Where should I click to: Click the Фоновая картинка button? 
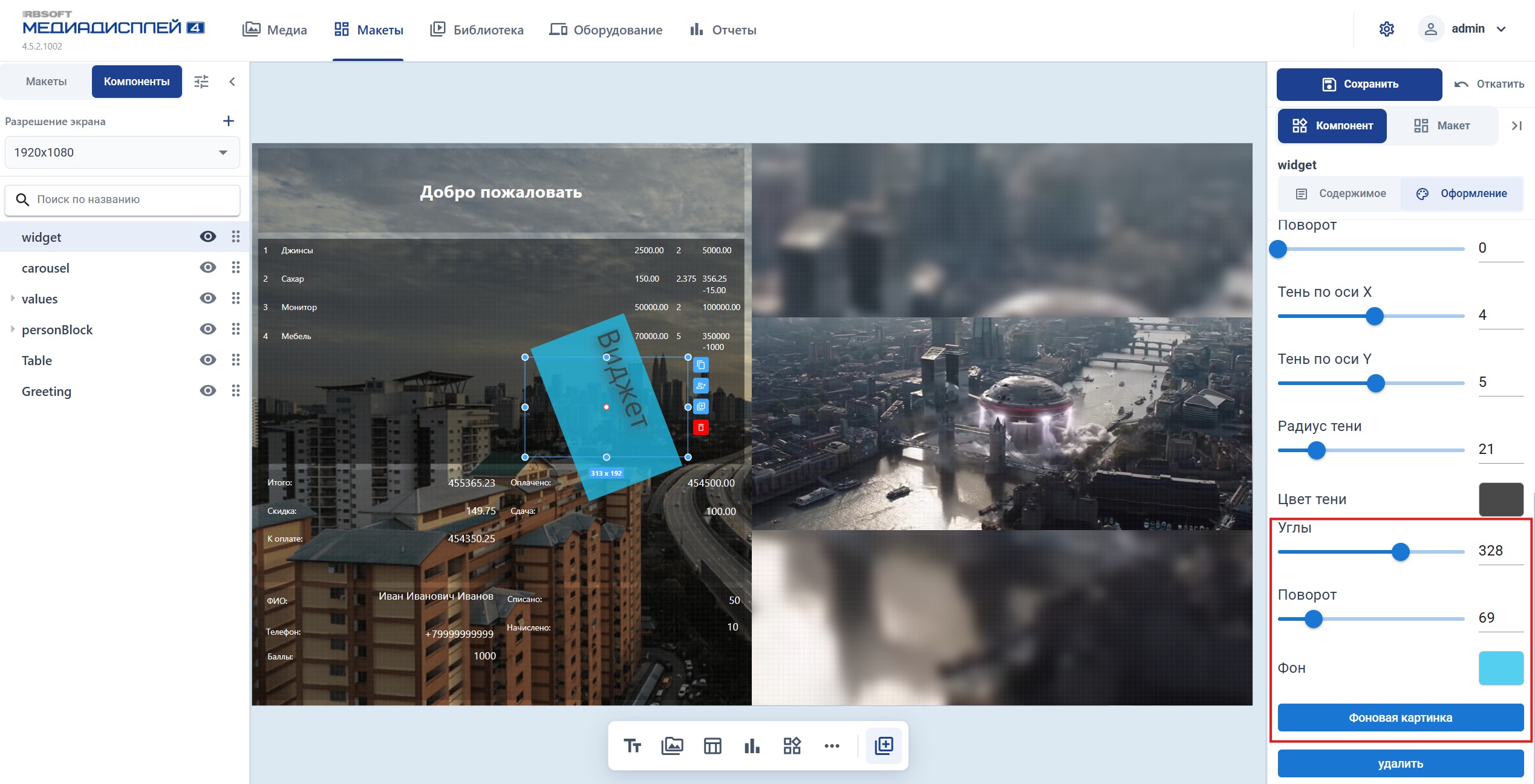pyautogui.click(x=1400, y=718)
